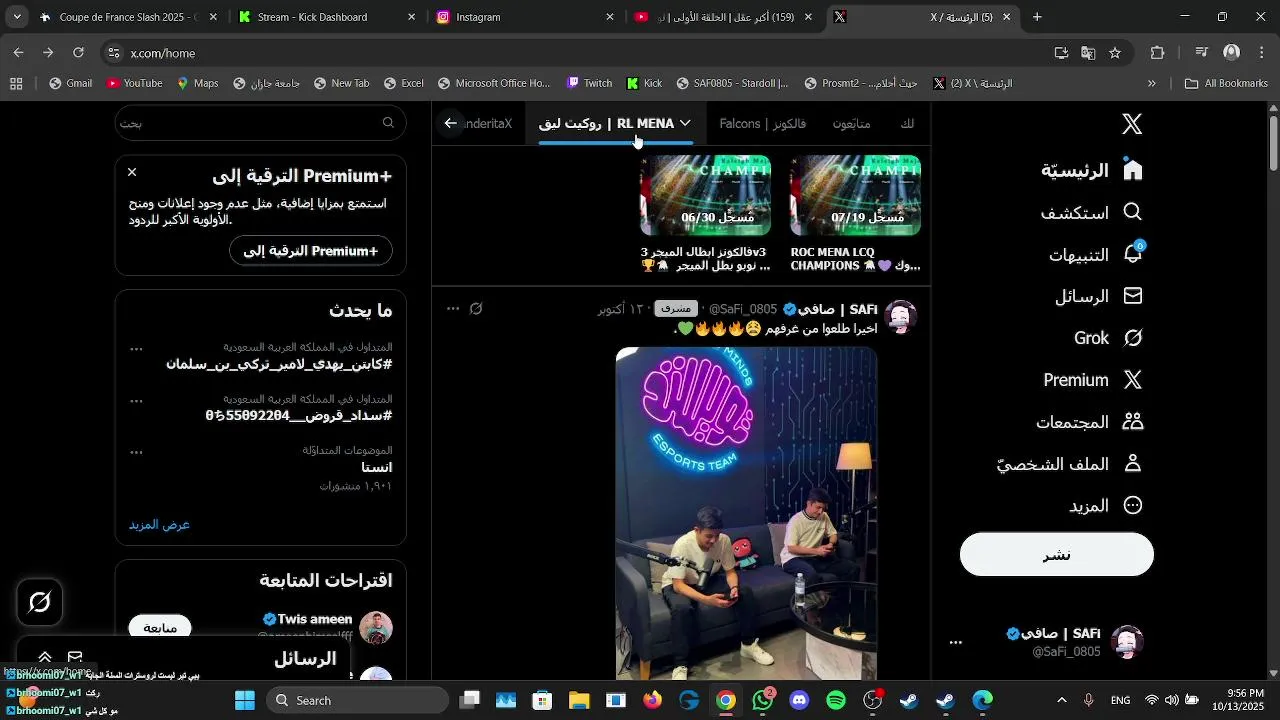Open the YouTube bookmark in bookmarks bar

click(134, 83)
